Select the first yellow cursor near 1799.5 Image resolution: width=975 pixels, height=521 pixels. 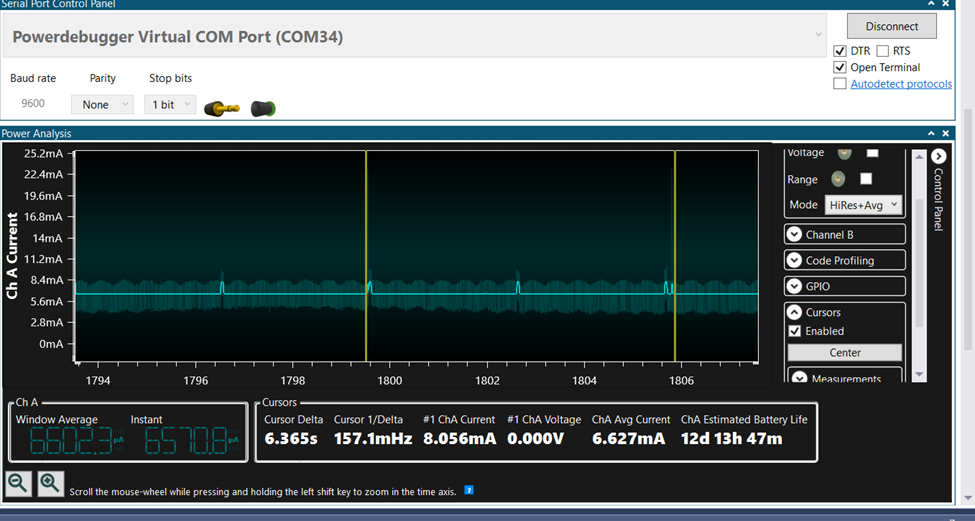pos(366,255)
